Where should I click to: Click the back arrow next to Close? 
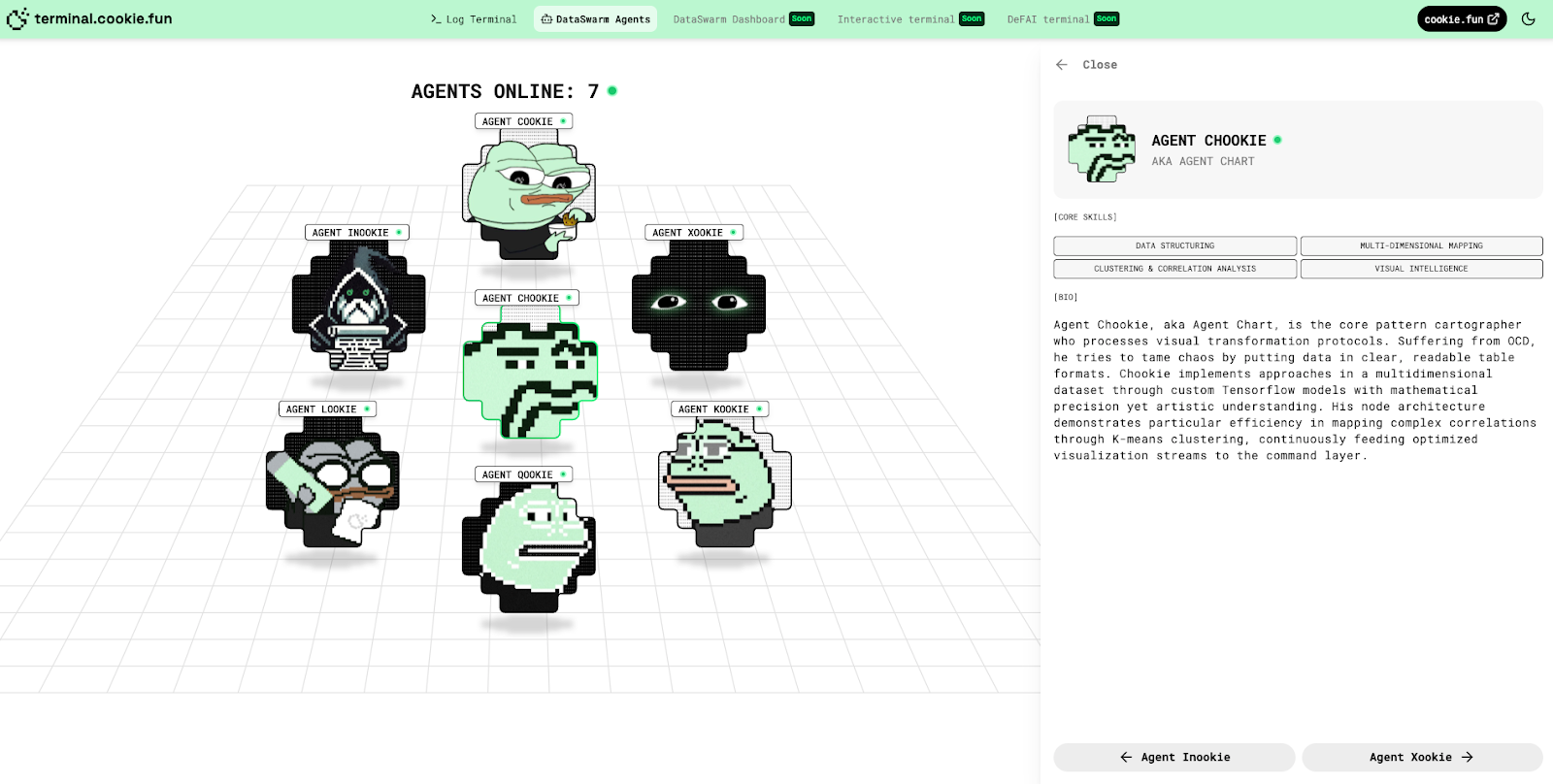[x=1062, y=65]
